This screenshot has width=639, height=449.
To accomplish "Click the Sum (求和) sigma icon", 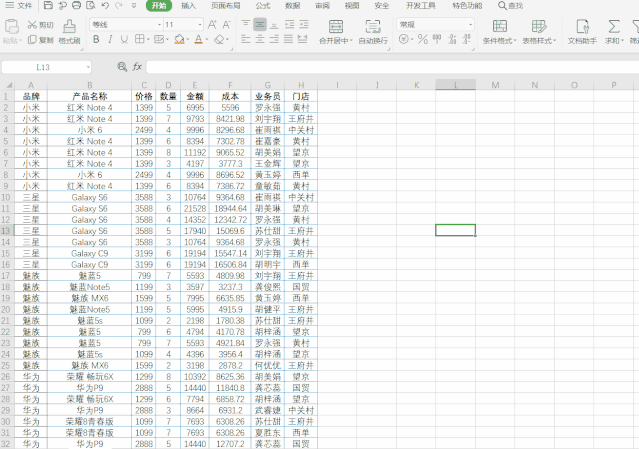I will click(613, 27).
